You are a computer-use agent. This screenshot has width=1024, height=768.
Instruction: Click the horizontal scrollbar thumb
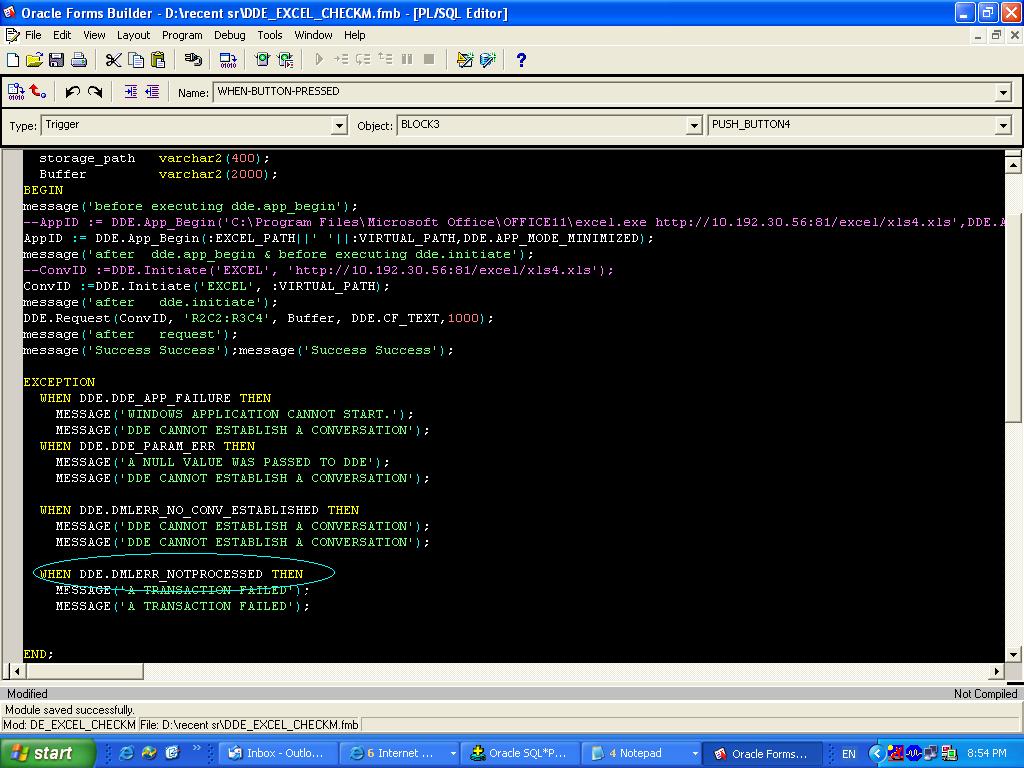point(84,671)
